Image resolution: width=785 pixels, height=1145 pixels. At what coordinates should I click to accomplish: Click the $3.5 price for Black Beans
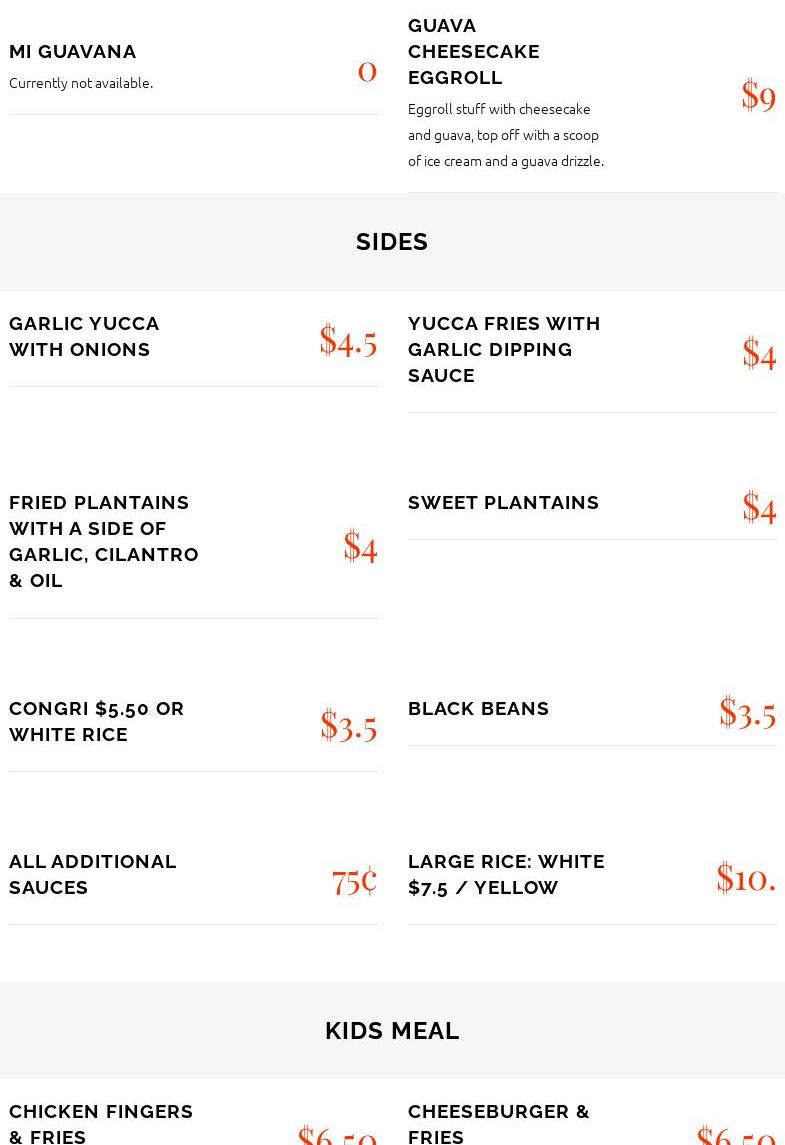[747, 712]
